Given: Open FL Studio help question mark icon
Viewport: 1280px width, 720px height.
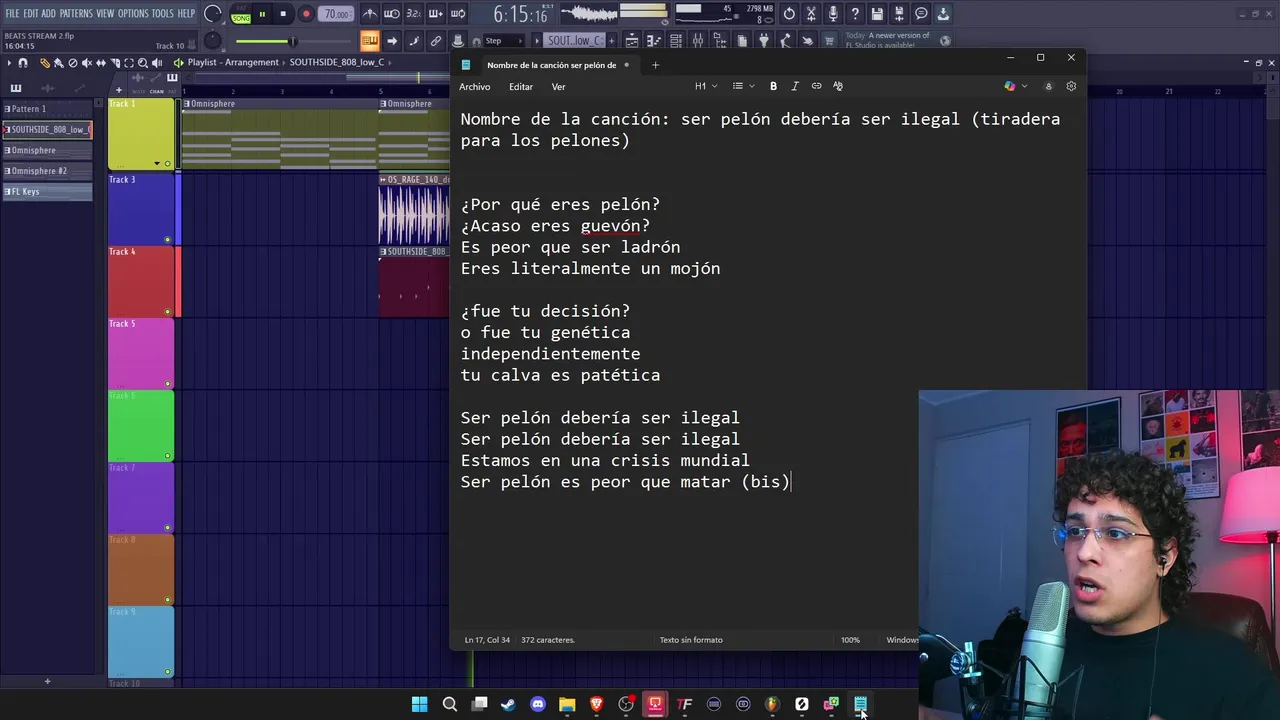Looking at the screenshot, I should (x=855, y=14).
